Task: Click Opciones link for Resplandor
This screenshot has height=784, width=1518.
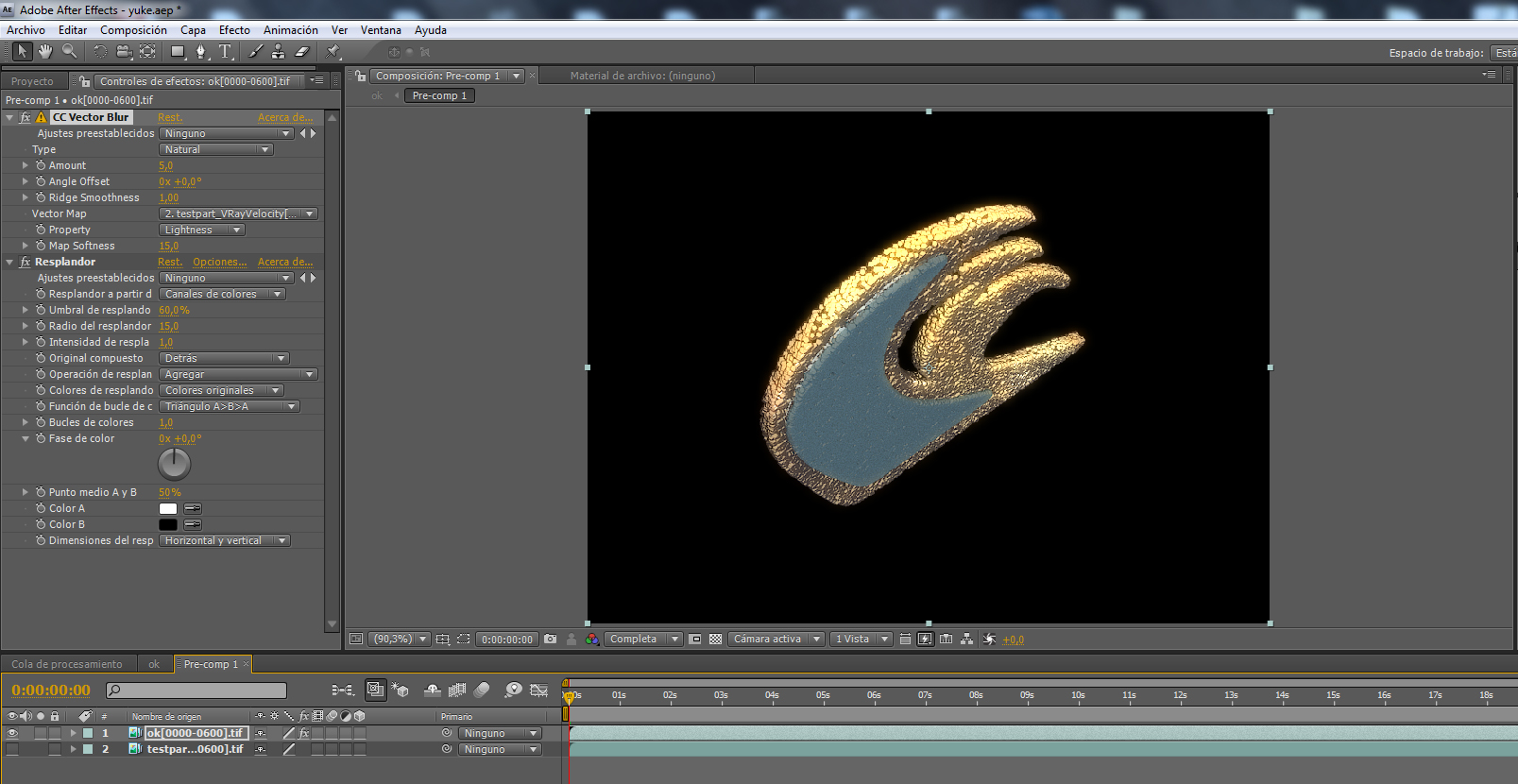Action: (x=219, y=262)
